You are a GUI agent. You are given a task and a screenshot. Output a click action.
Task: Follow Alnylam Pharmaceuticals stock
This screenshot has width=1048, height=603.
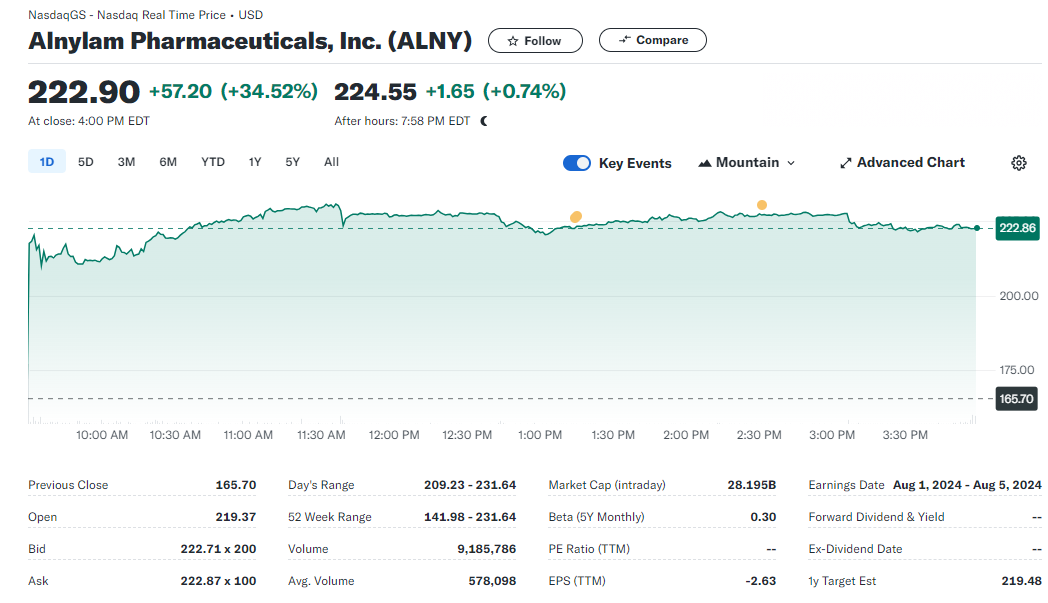point(535,41)
